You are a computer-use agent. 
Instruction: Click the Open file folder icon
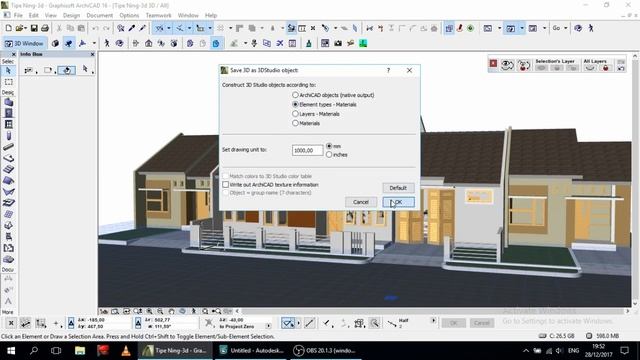(19, 28)
